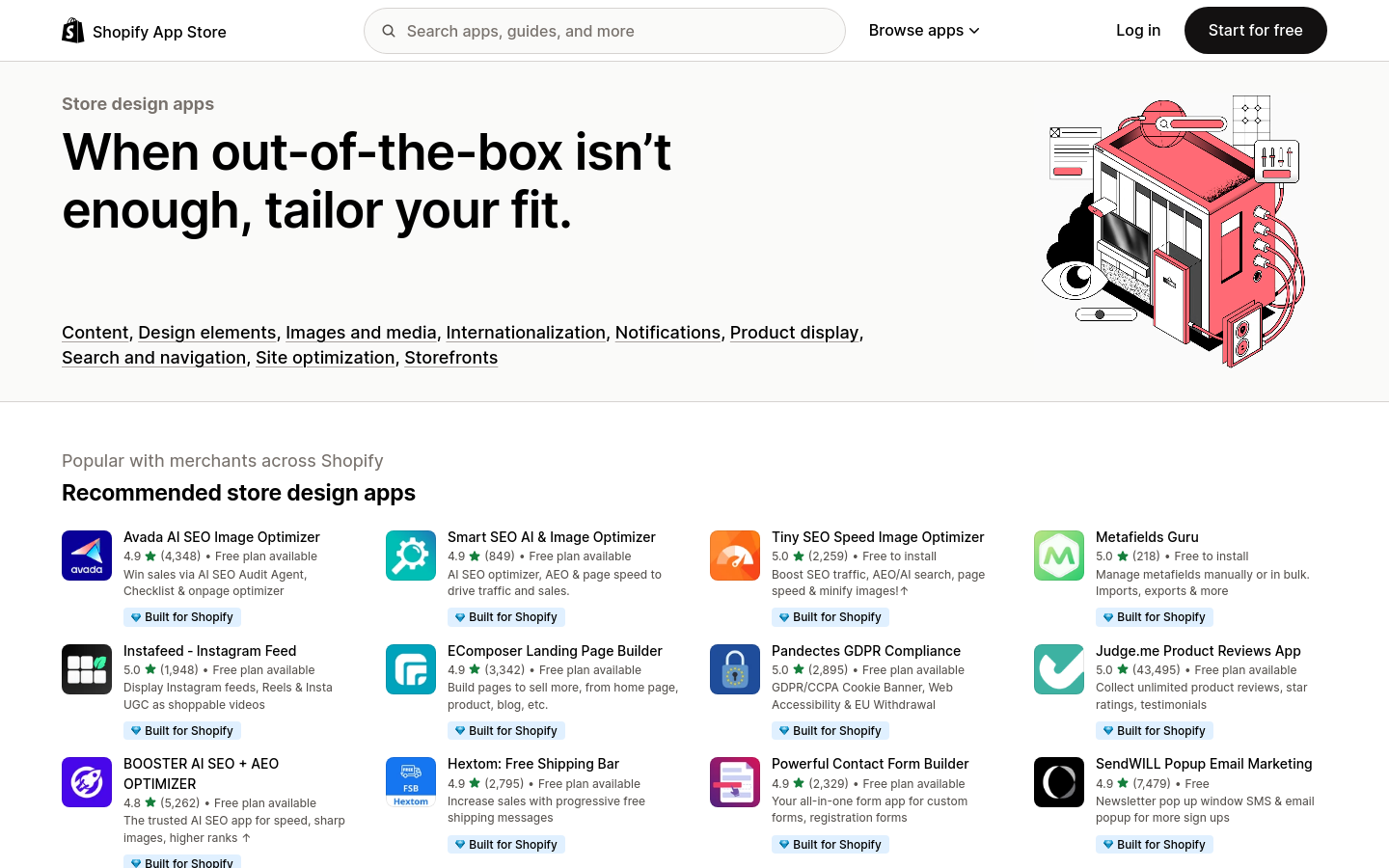Click the Start for free button
Image resolution: width=1389 pixels, height=868 pixels.
point(1256,31)
